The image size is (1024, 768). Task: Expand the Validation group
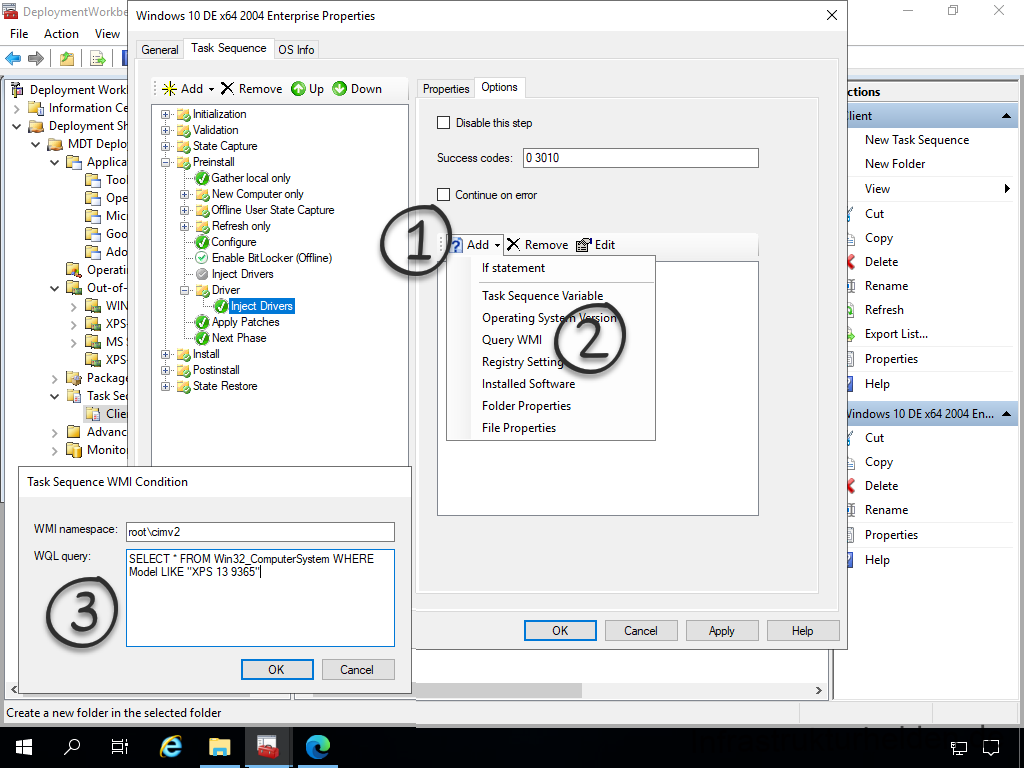[x=165, y=130]
